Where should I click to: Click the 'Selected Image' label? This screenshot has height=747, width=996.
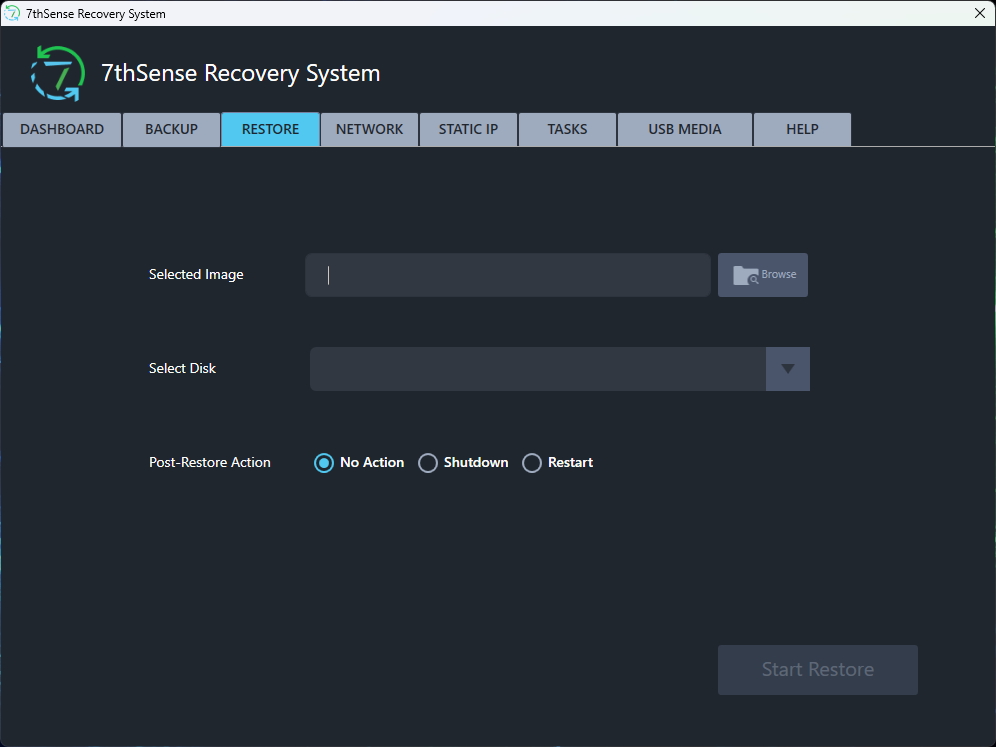tap(196, 274)
